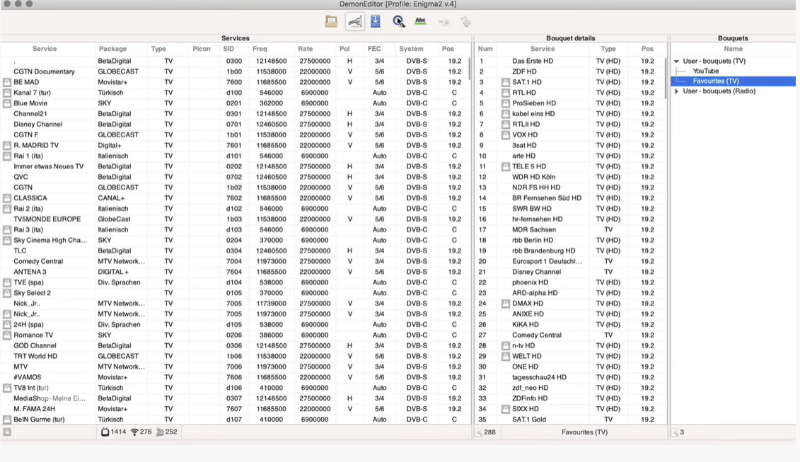
Task: Sort services by Freq column header
Action: (260, 48)
